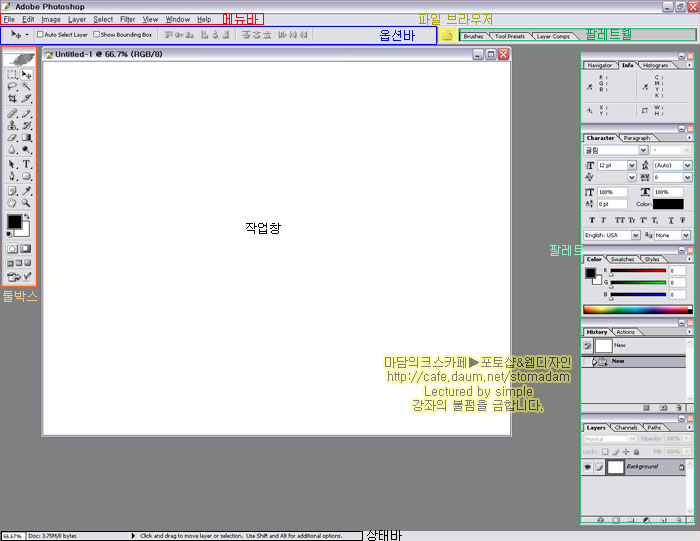Switch to the Swatches tab
The image size is (700, 541).
click(x=622, y=259)
